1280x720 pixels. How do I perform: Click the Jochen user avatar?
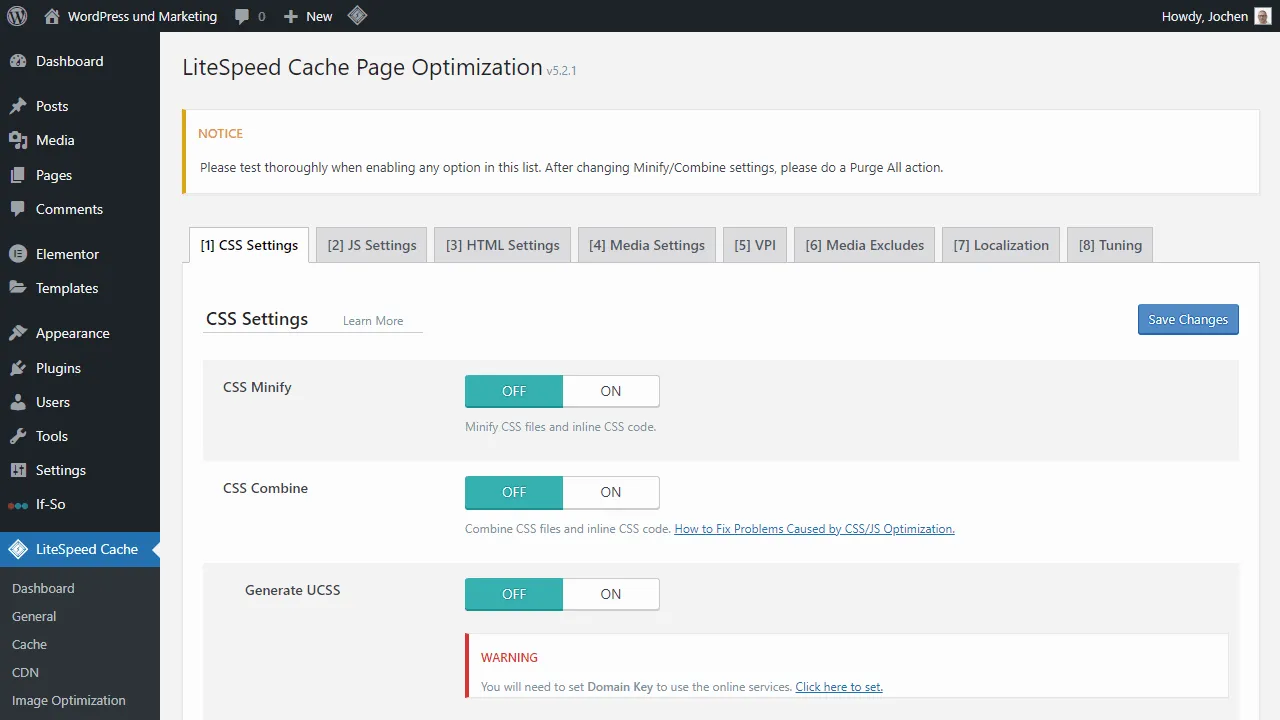coord(1263,16)
